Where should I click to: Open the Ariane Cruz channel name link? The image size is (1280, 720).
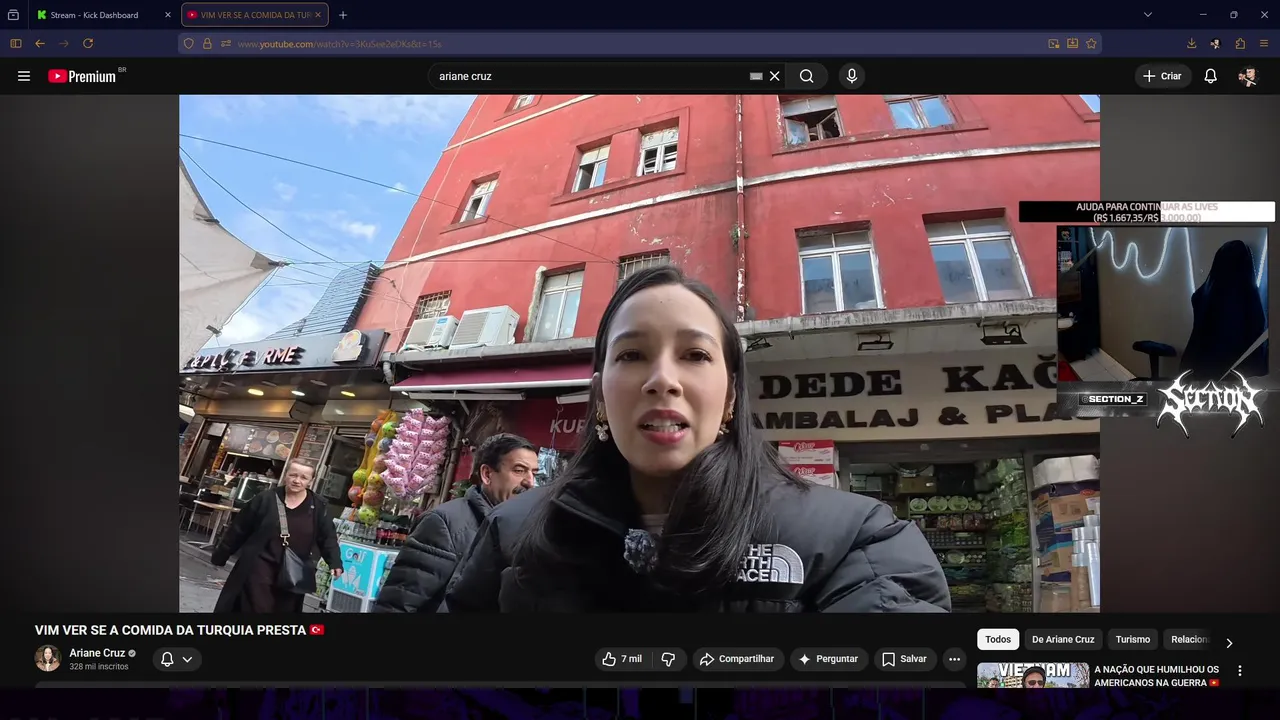click(x=97, y=653)
